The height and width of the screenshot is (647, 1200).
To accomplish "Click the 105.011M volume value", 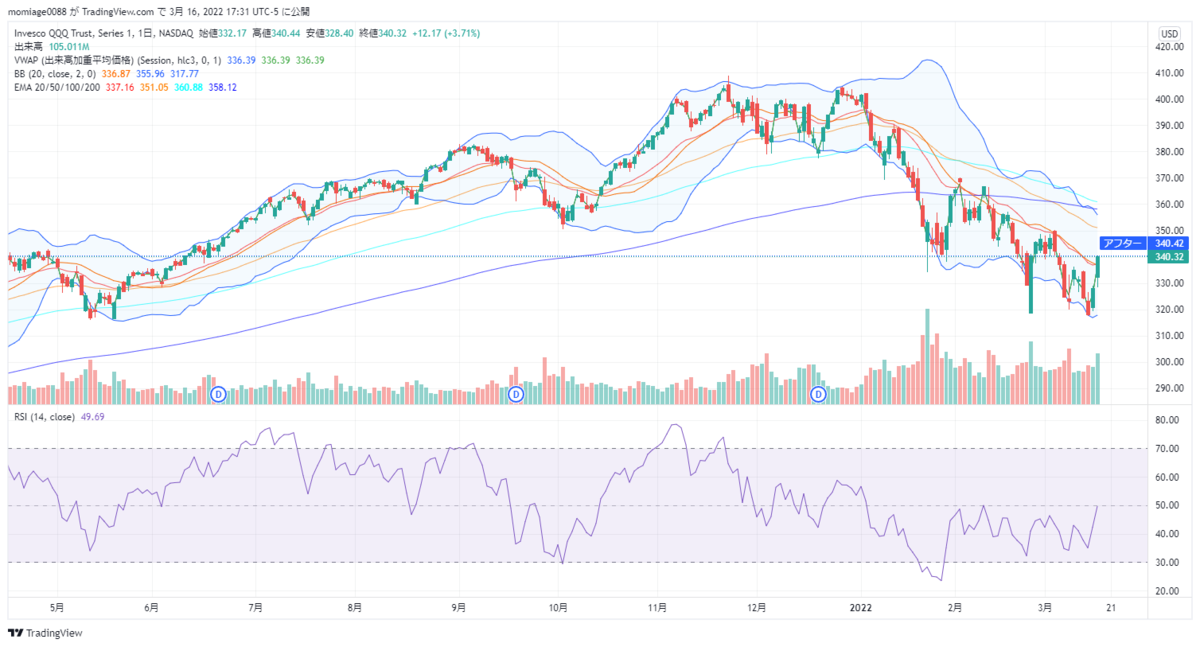I will [x=68, y=46].
